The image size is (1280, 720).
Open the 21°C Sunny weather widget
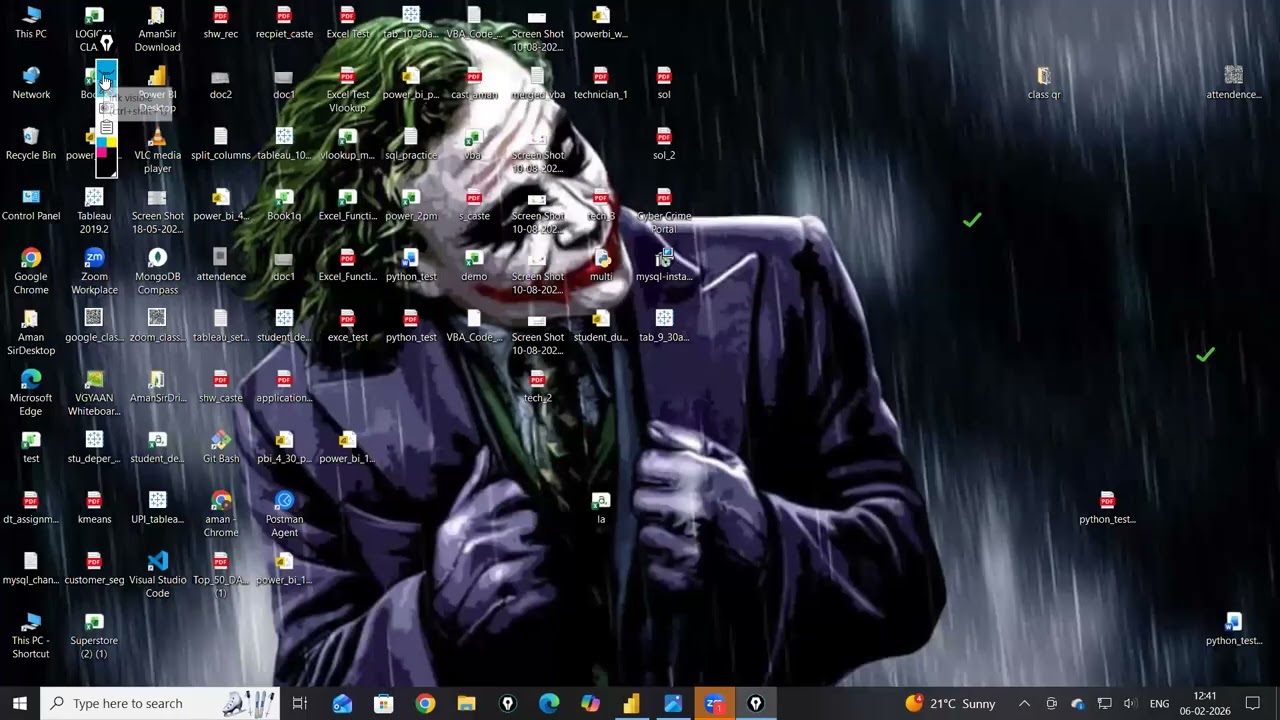(x=951, y=703)
